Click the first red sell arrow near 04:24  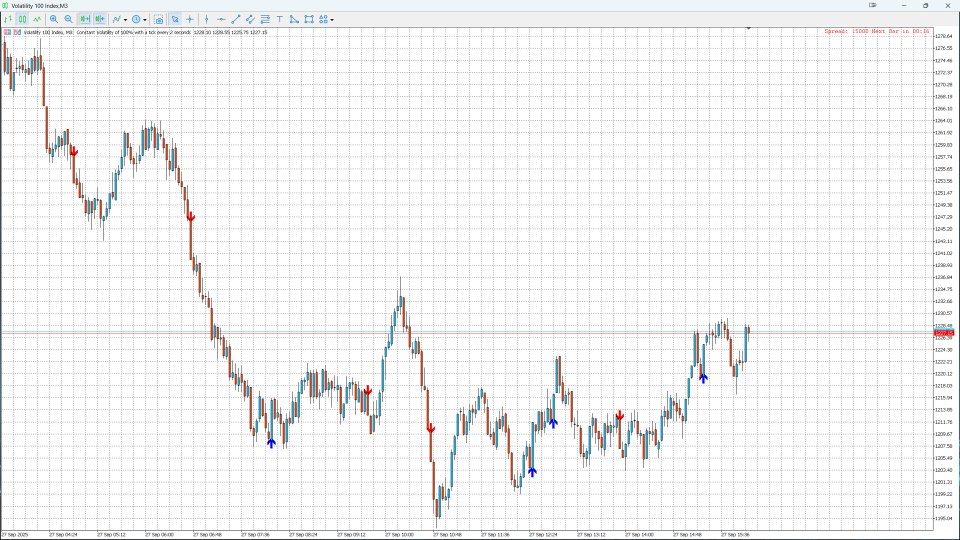click(x=74, y=152)
